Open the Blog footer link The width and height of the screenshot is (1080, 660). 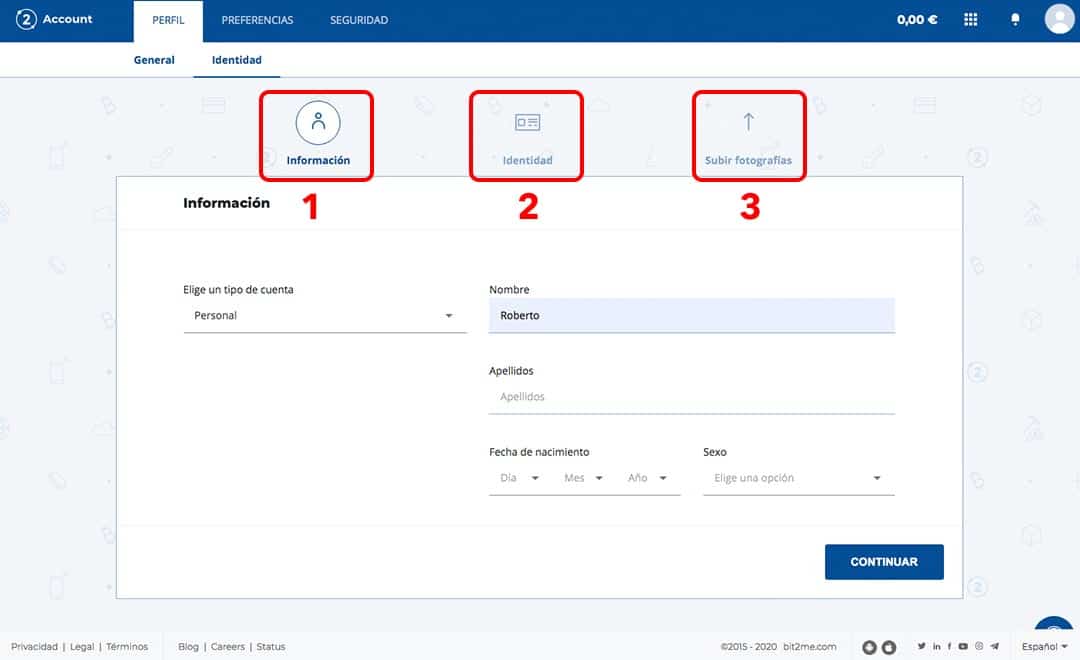tap(188, 646)
